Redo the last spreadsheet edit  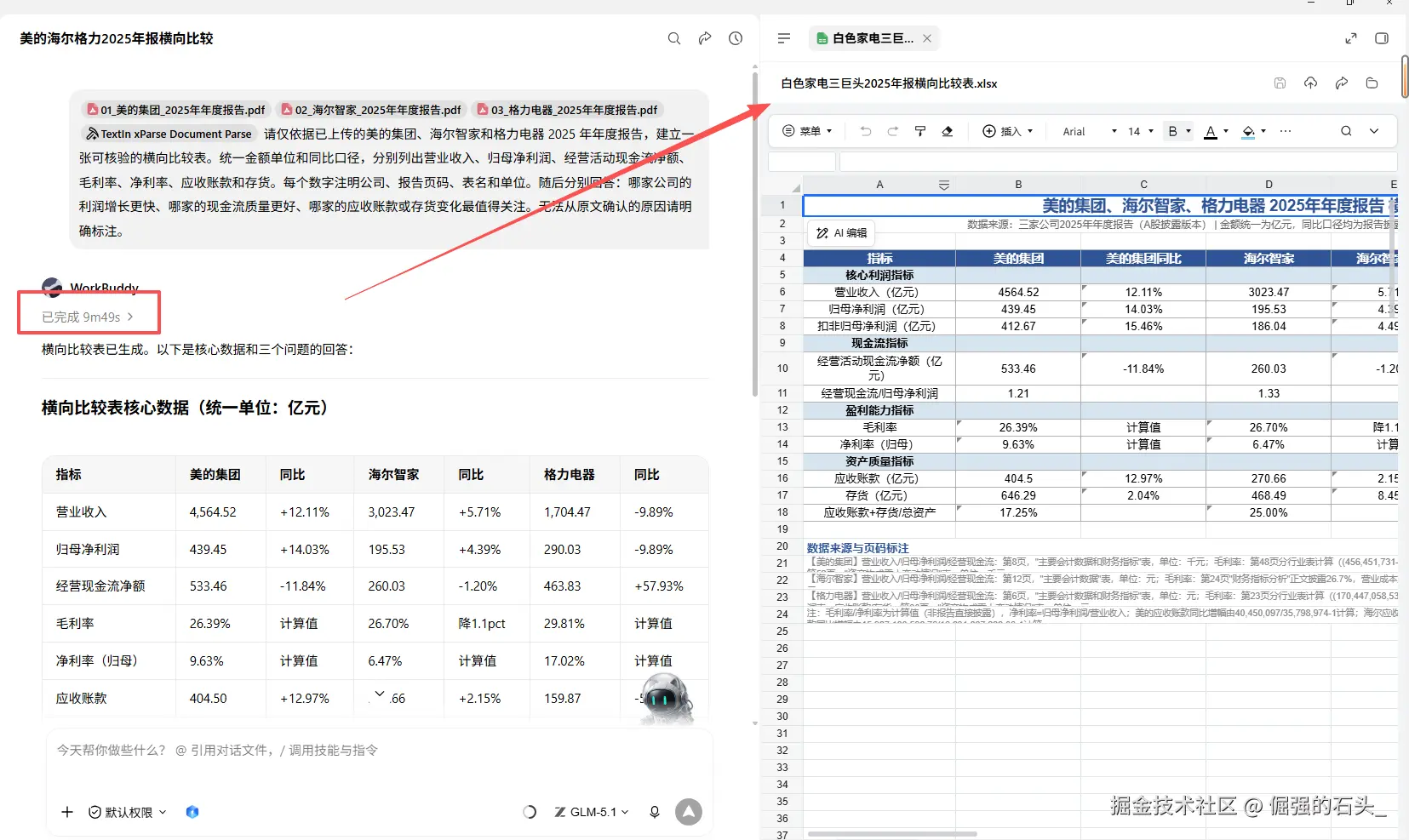[893, 131]
